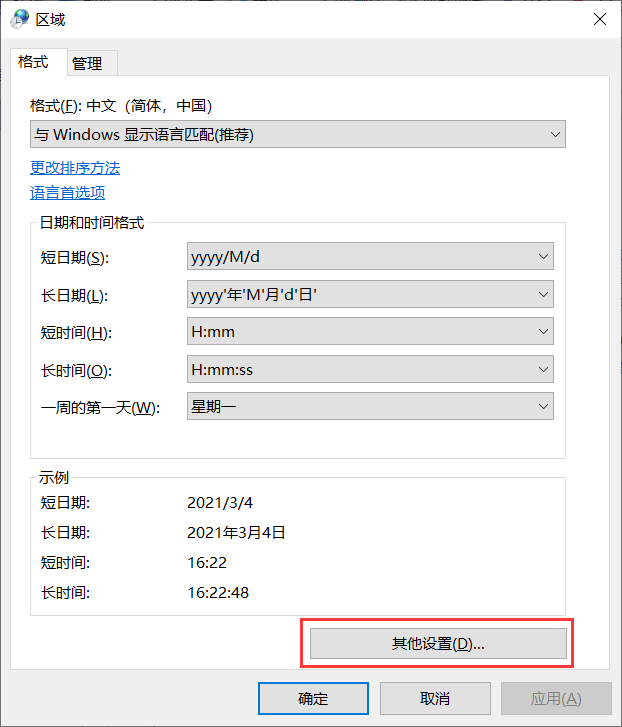Click the 短时间(H): field label

click(x=76, y=332)
